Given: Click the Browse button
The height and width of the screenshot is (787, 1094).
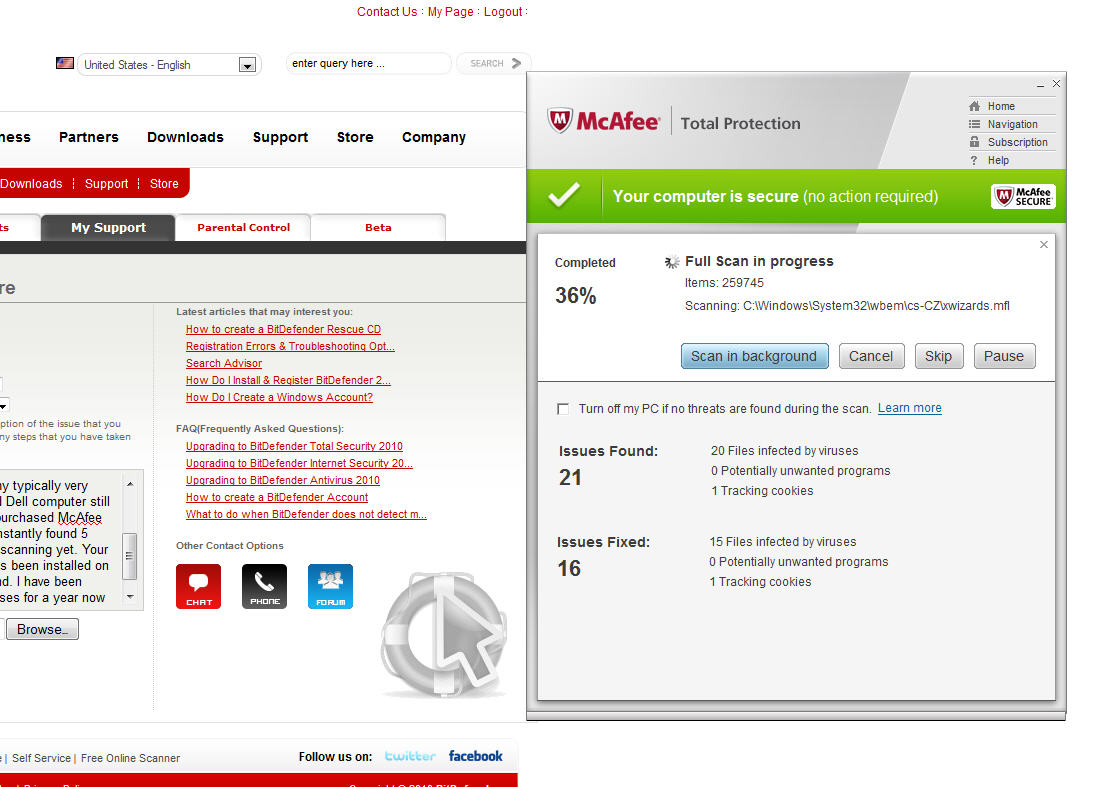Looking at the screenshot, I should [43, 629].
